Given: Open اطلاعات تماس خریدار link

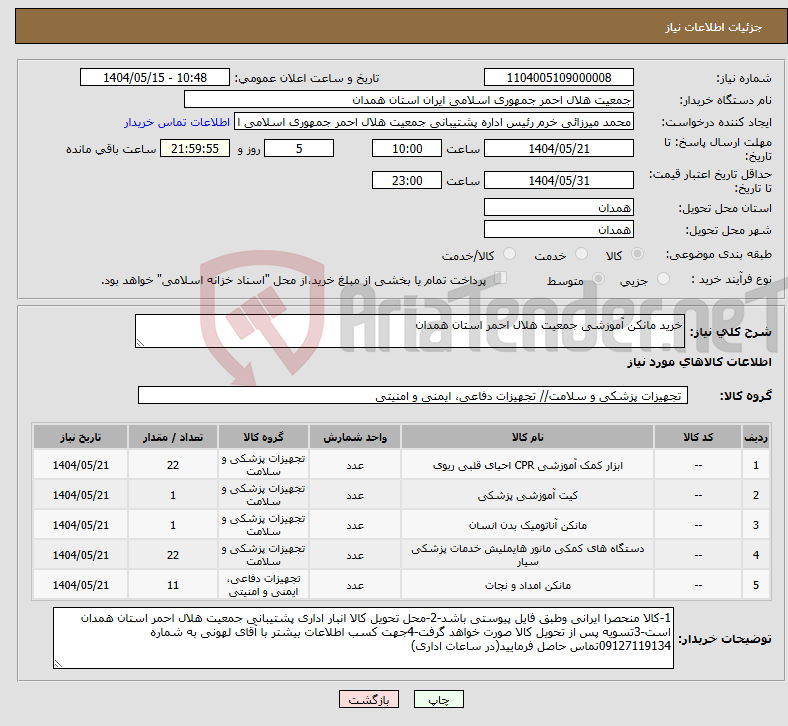Looking at the screenshot, I should 177,122.
